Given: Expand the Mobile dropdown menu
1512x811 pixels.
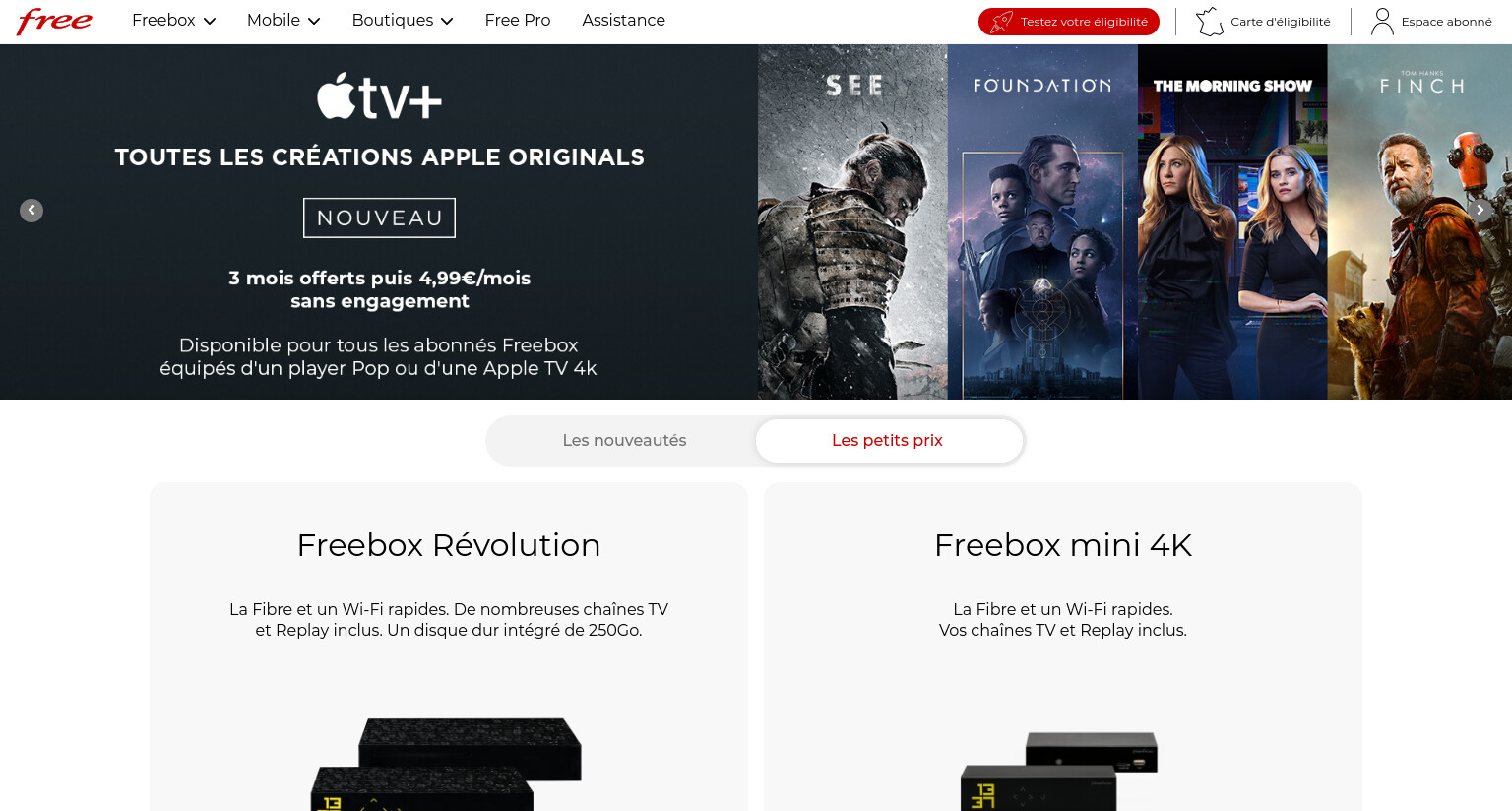Looking at the screenshot, I should (283, 21).
